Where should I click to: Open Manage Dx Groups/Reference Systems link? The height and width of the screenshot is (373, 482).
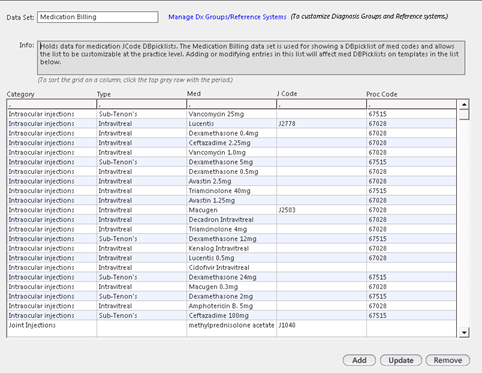pyautogui.click(x=227, y=17)
